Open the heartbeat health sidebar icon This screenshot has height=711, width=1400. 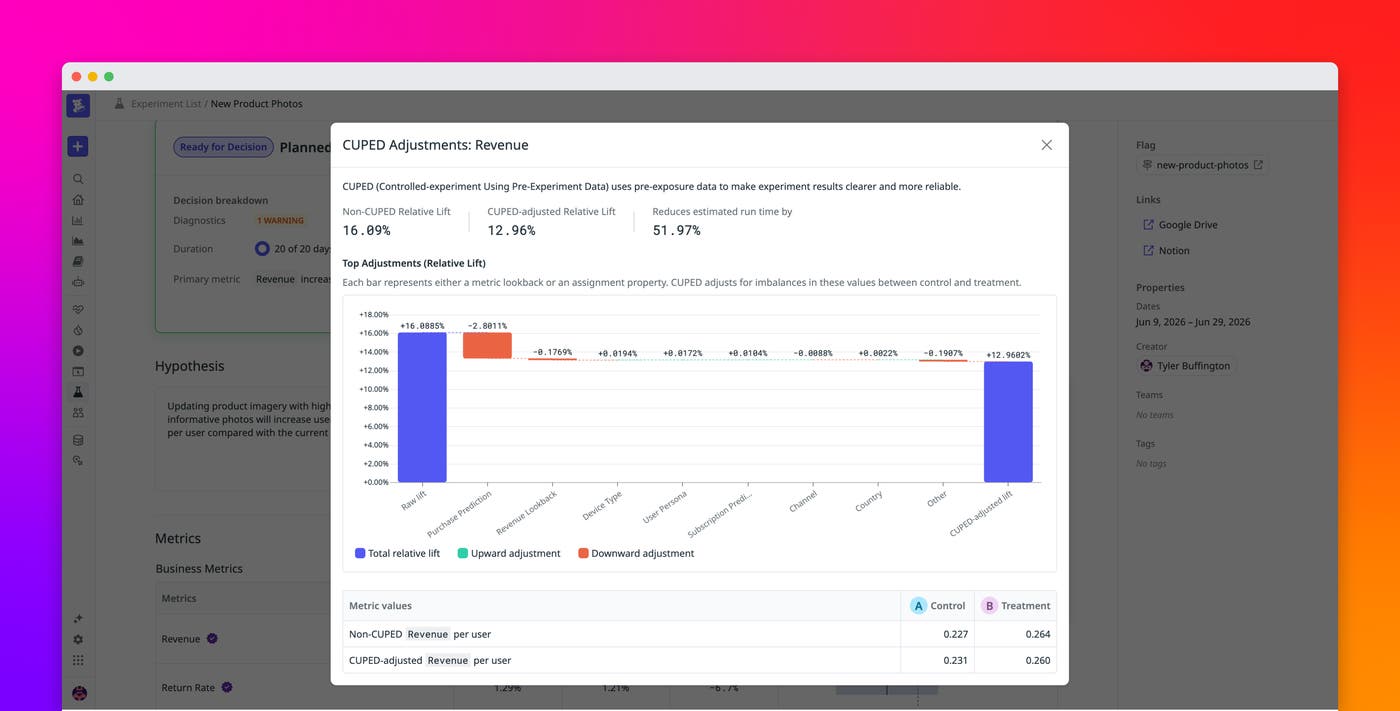[78, 309]
